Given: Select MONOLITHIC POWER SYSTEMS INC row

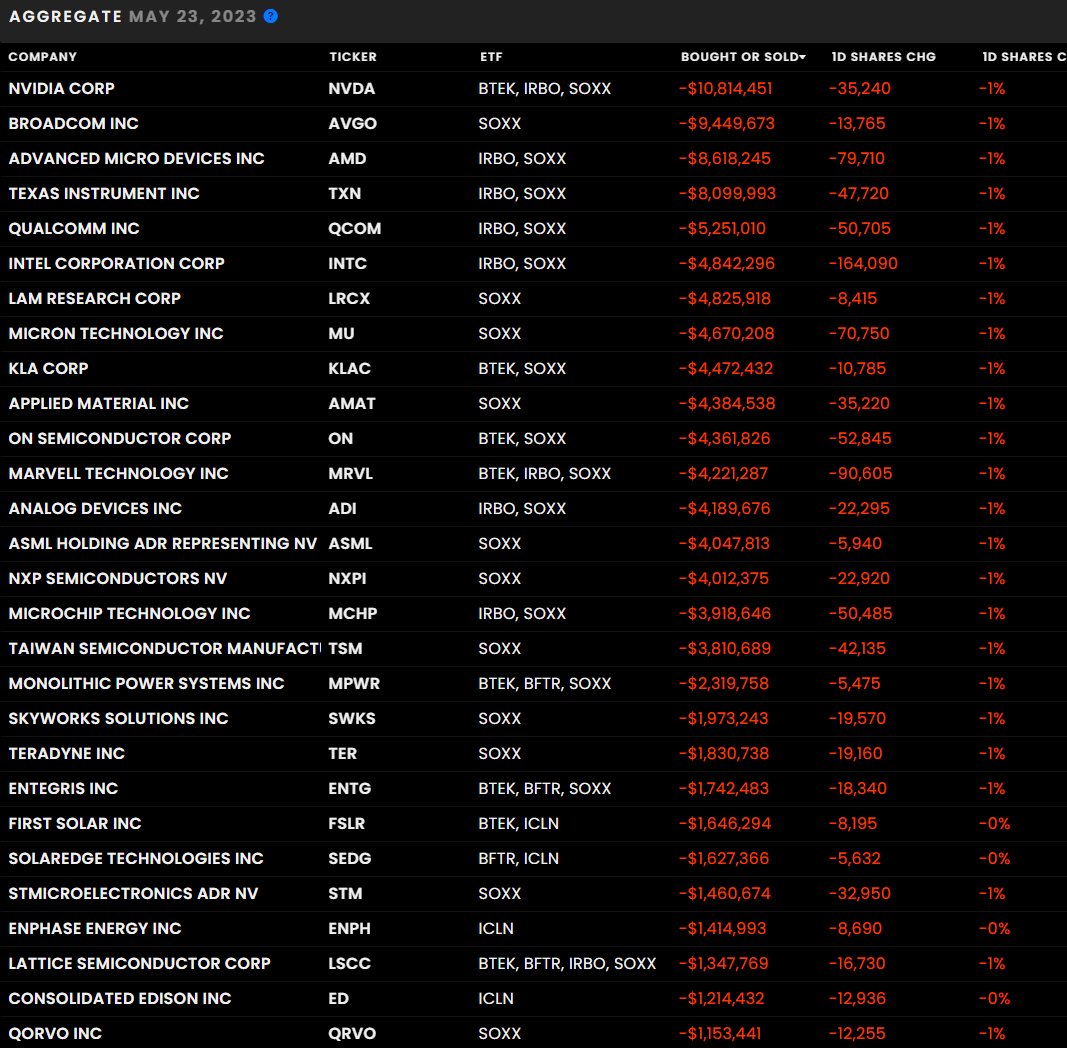Looking at the screenshot, I should 146,683.
